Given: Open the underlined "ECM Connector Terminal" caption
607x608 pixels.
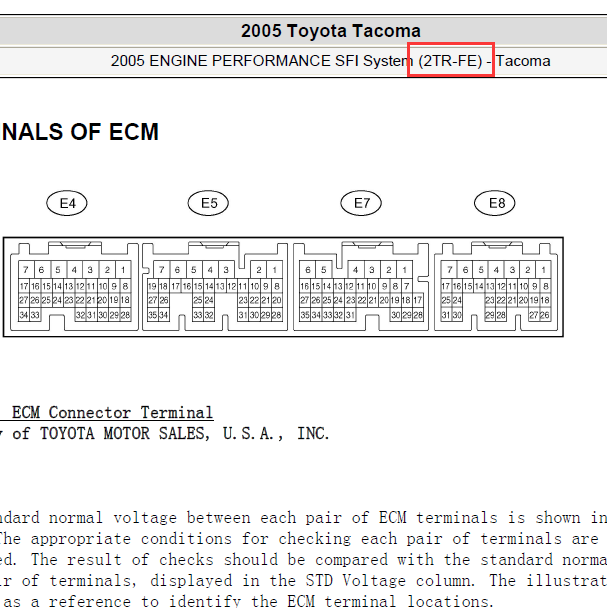Looking at the screenshot, I should click(x=112, y=413).
